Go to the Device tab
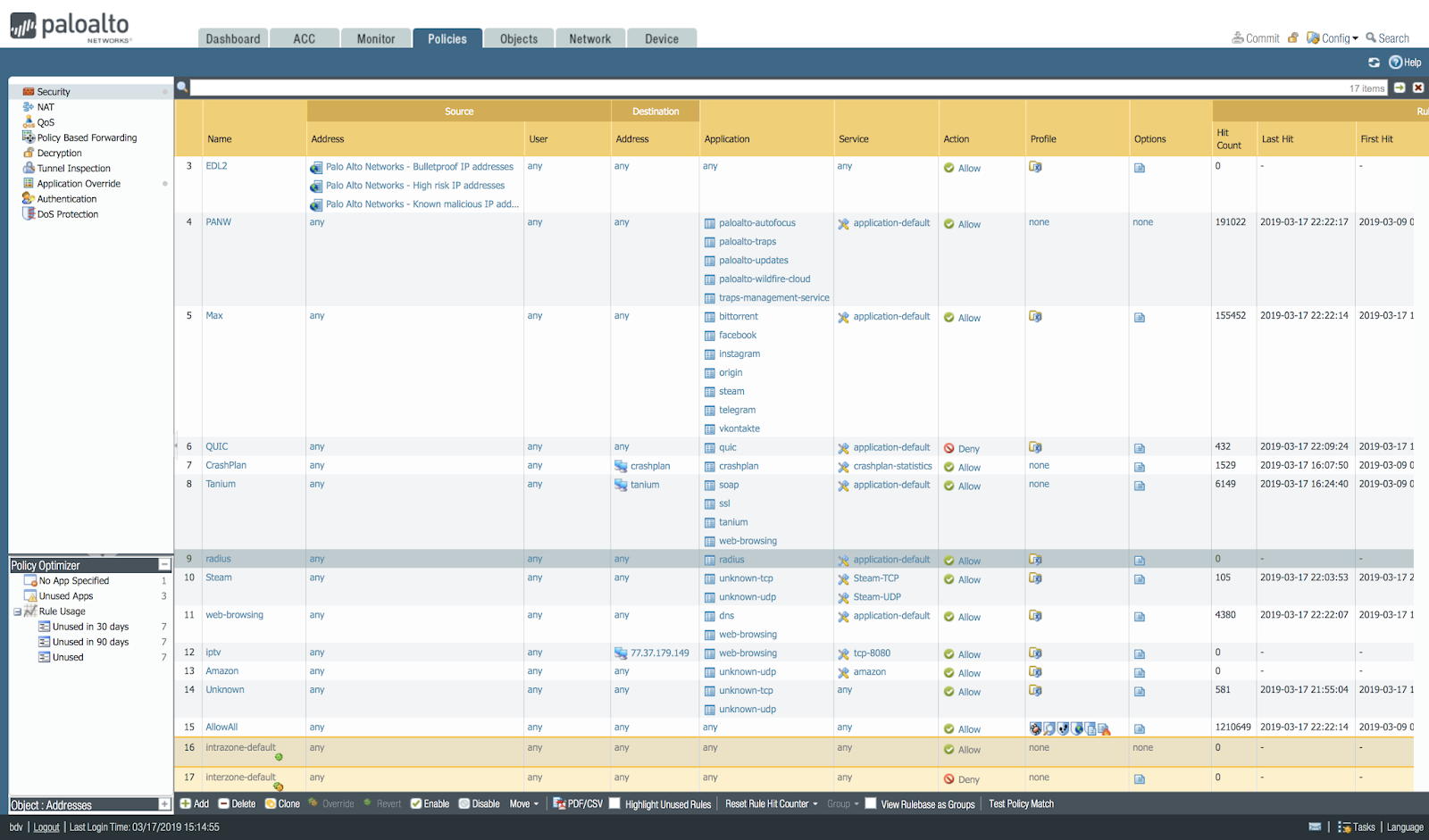This screenshot has height=840, width=1429. (x=662, y=38)
